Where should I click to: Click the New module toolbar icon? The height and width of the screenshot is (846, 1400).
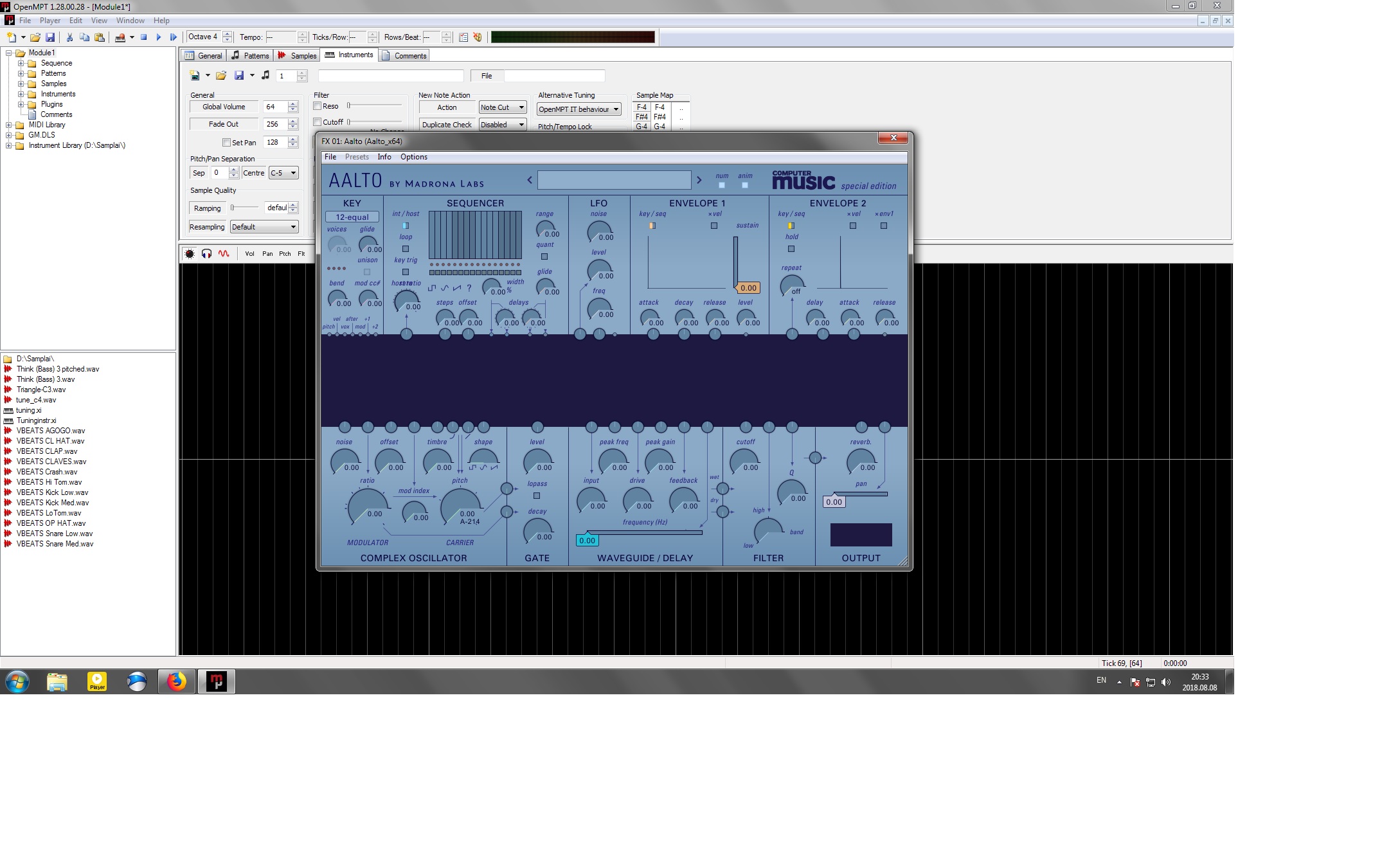11,37
